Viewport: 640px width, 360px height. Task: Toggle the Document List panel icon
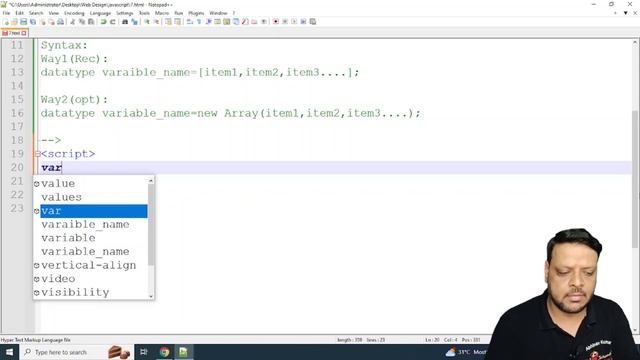coord(236,22)
